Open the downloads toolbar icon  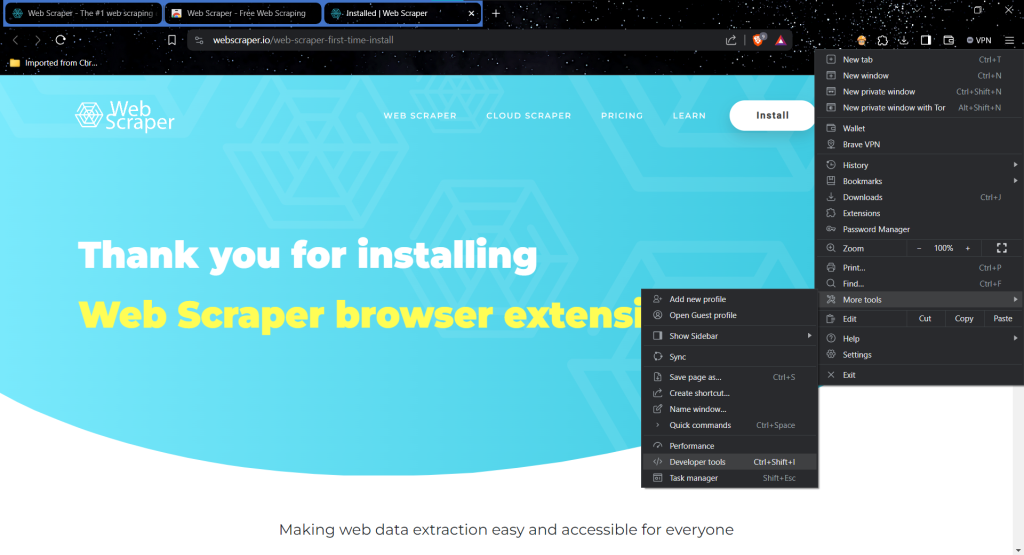(x=904, y=40)
